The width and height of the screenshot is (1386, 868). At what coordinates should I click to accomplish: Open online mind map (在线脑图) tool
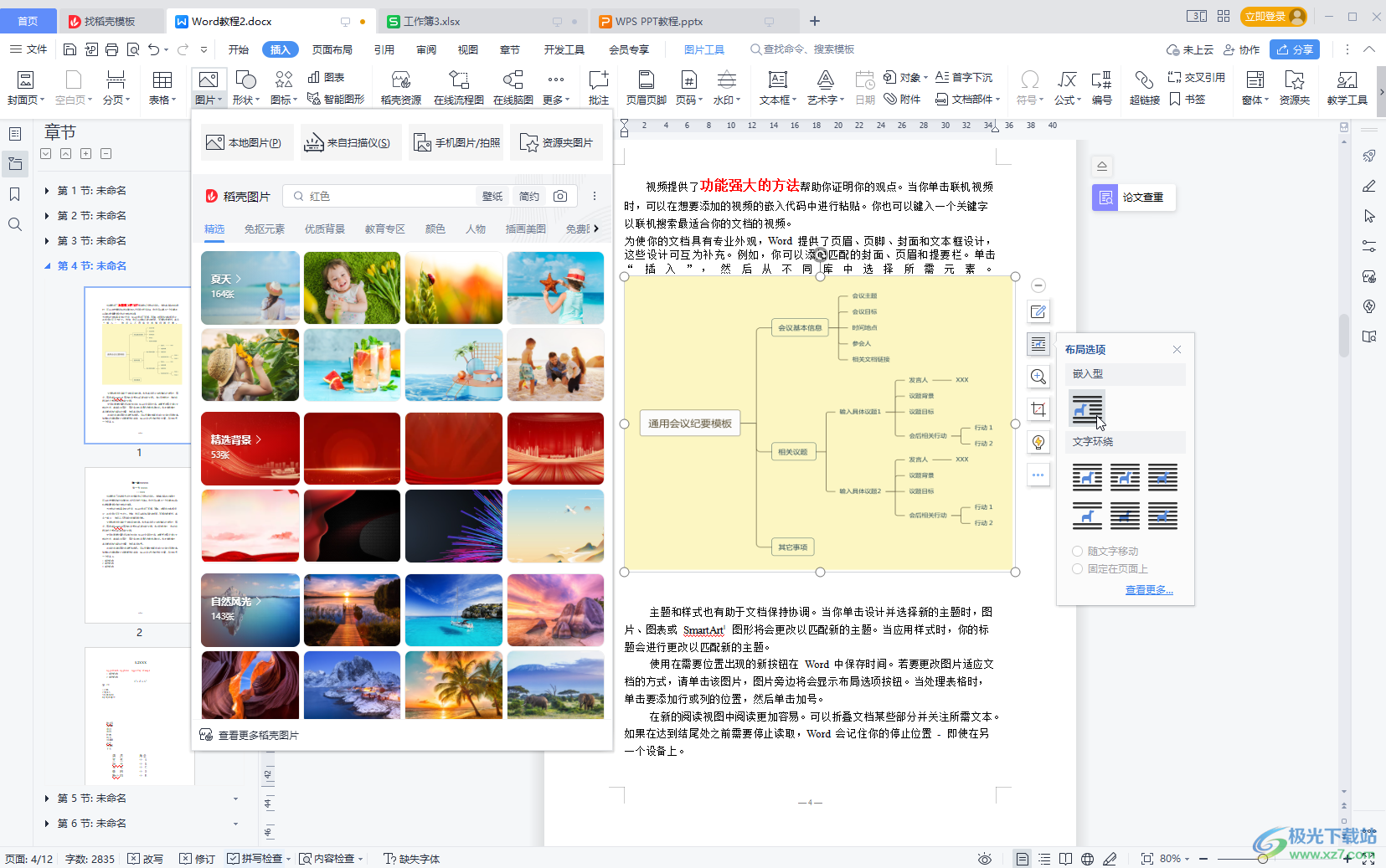tap(513, 88)
